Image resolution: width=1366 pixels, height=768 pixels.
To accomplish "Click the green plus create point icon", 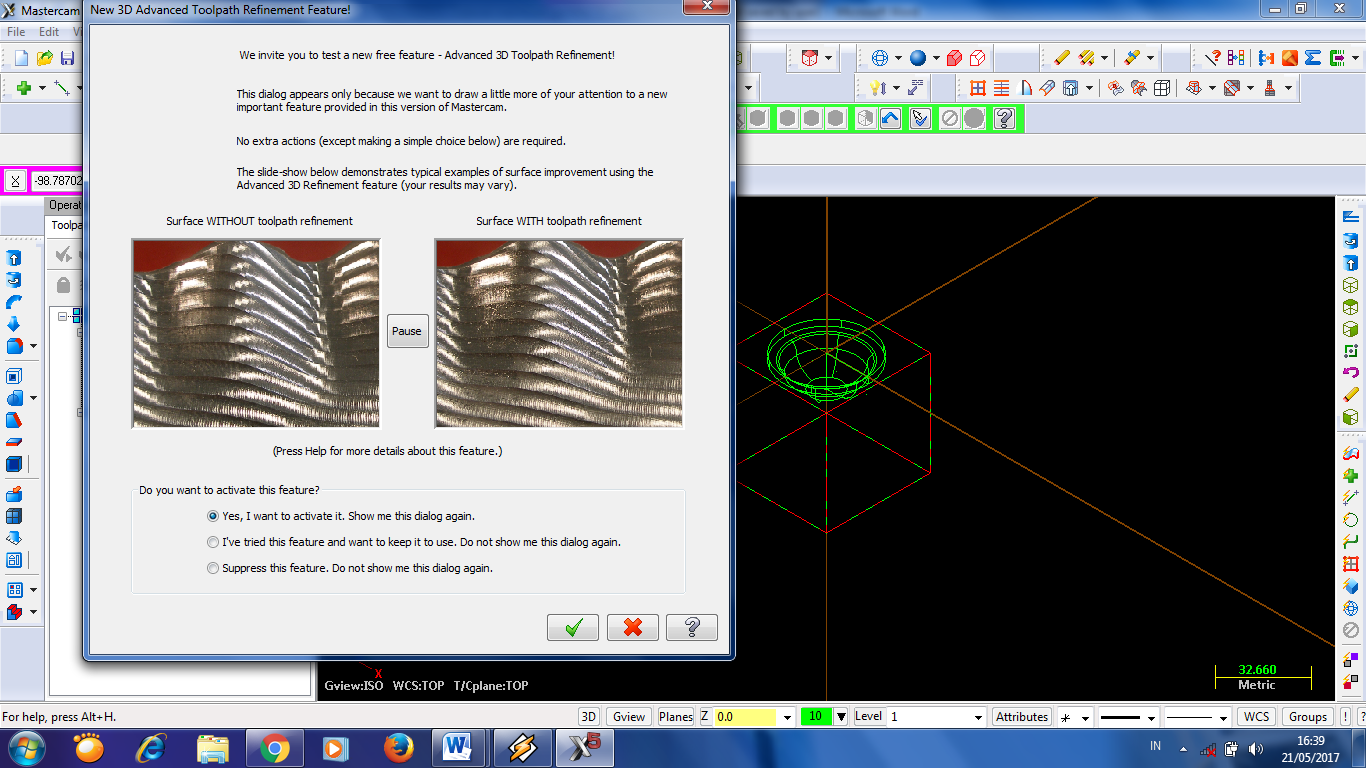I will click(x=24, y=88).
